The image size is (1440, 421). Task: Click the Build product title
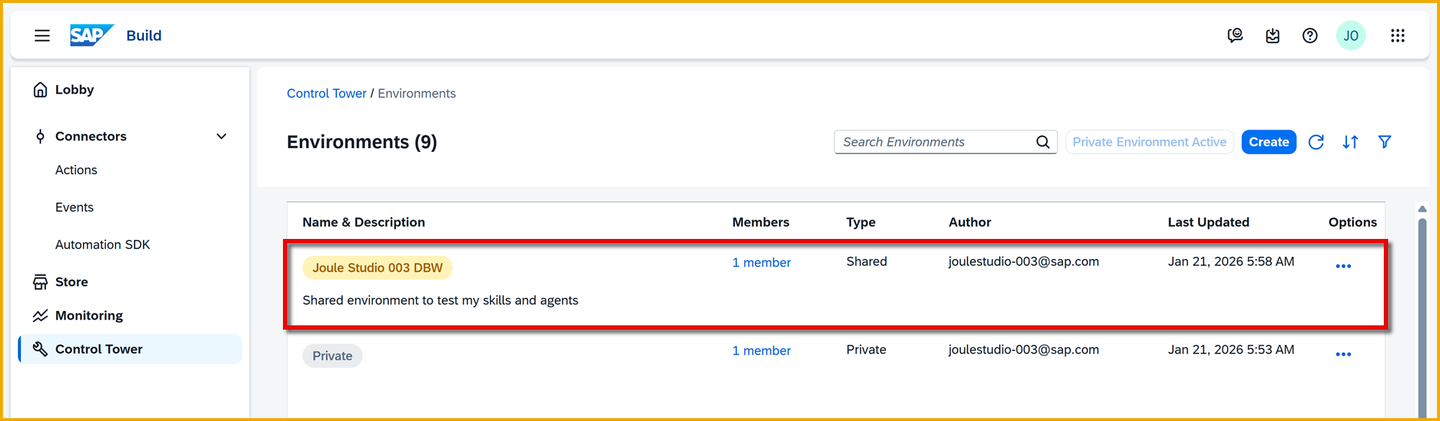click(144, 36)
